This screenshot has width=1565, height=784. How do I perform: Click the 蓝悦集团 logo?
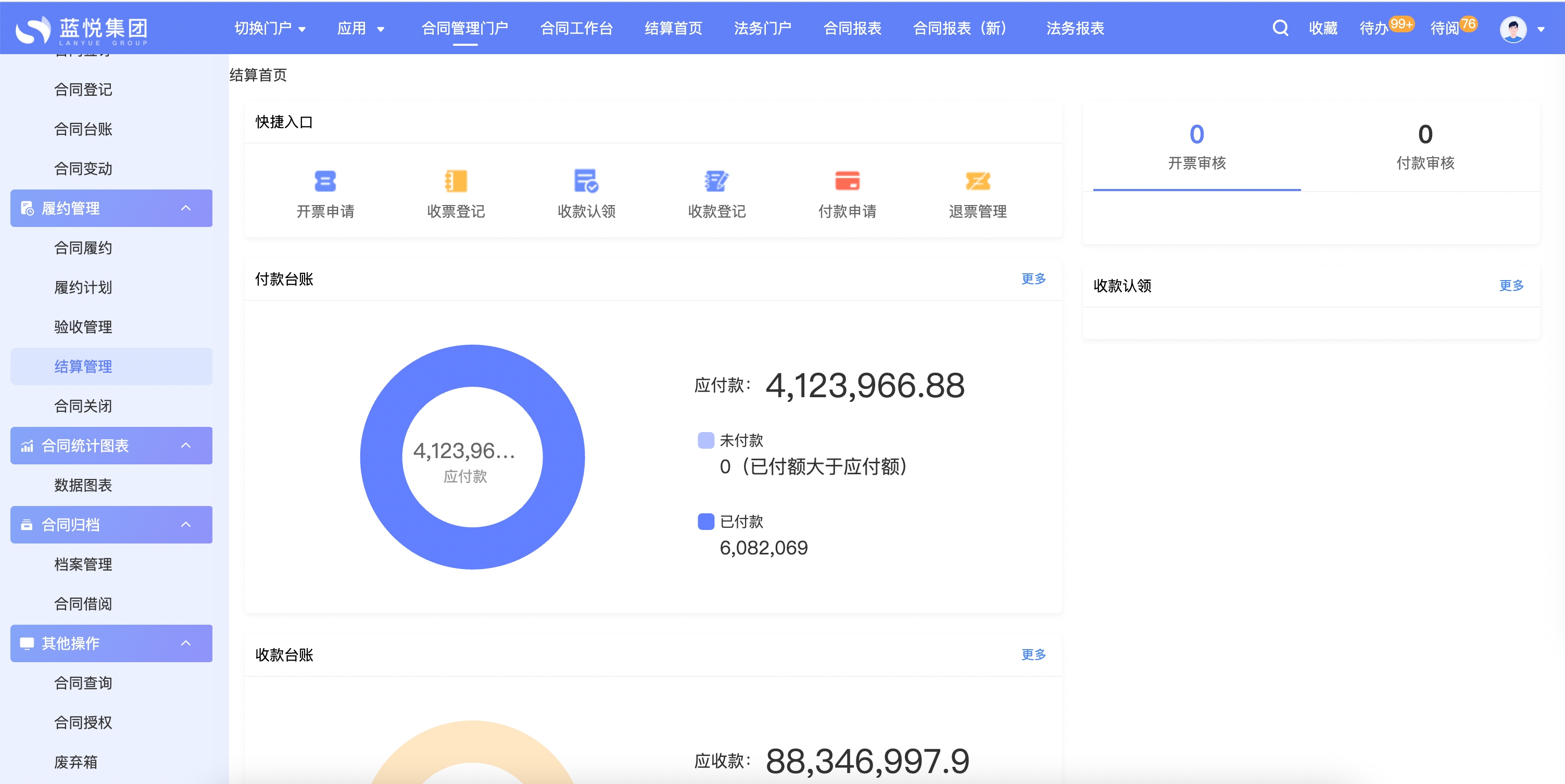(82, 29)
